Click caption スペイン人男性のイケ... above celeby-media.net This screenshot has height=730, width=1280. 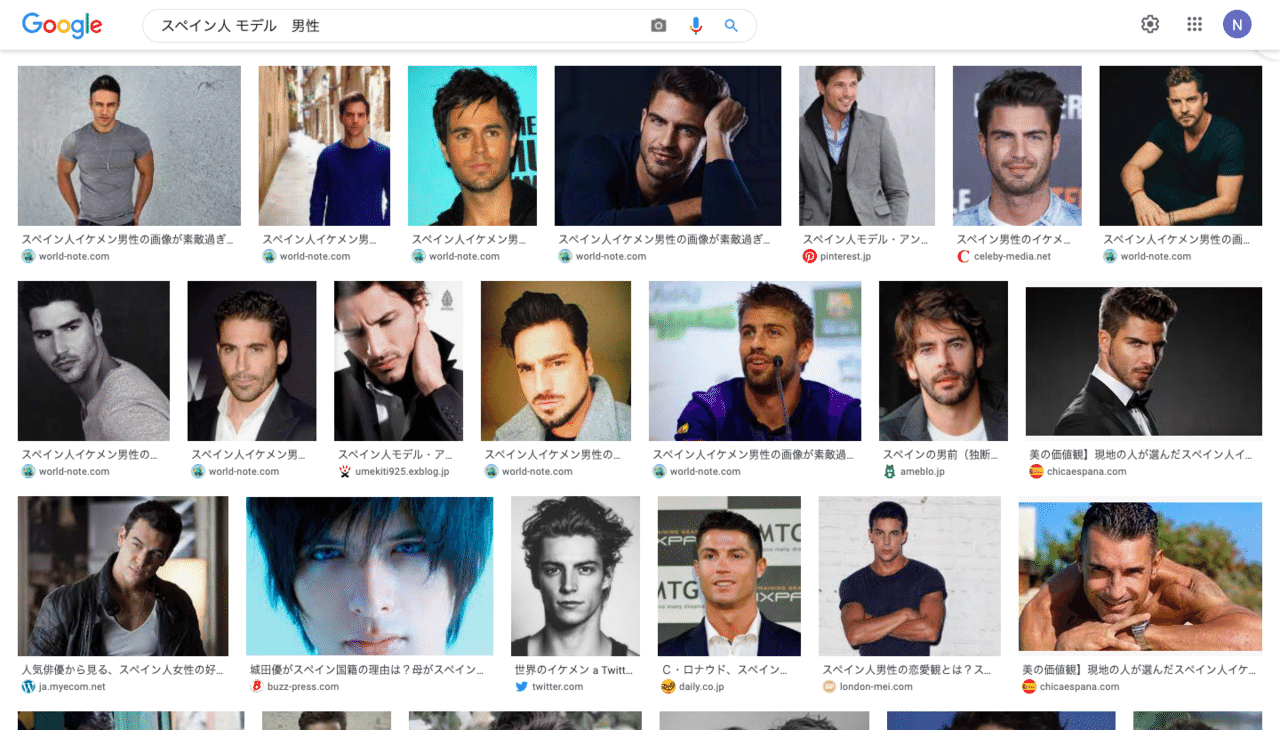(x=1013, y=240)
